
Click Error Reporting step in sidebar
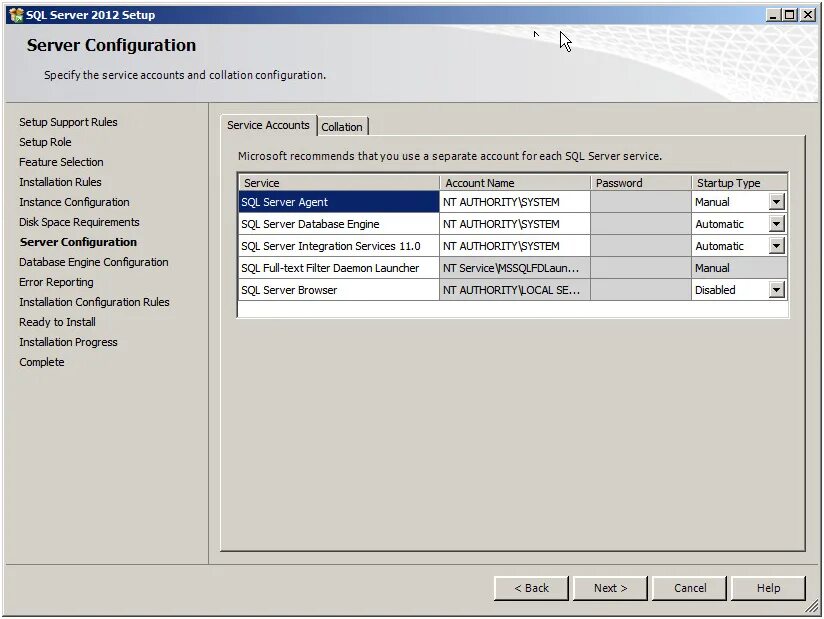tap(56, 282)
